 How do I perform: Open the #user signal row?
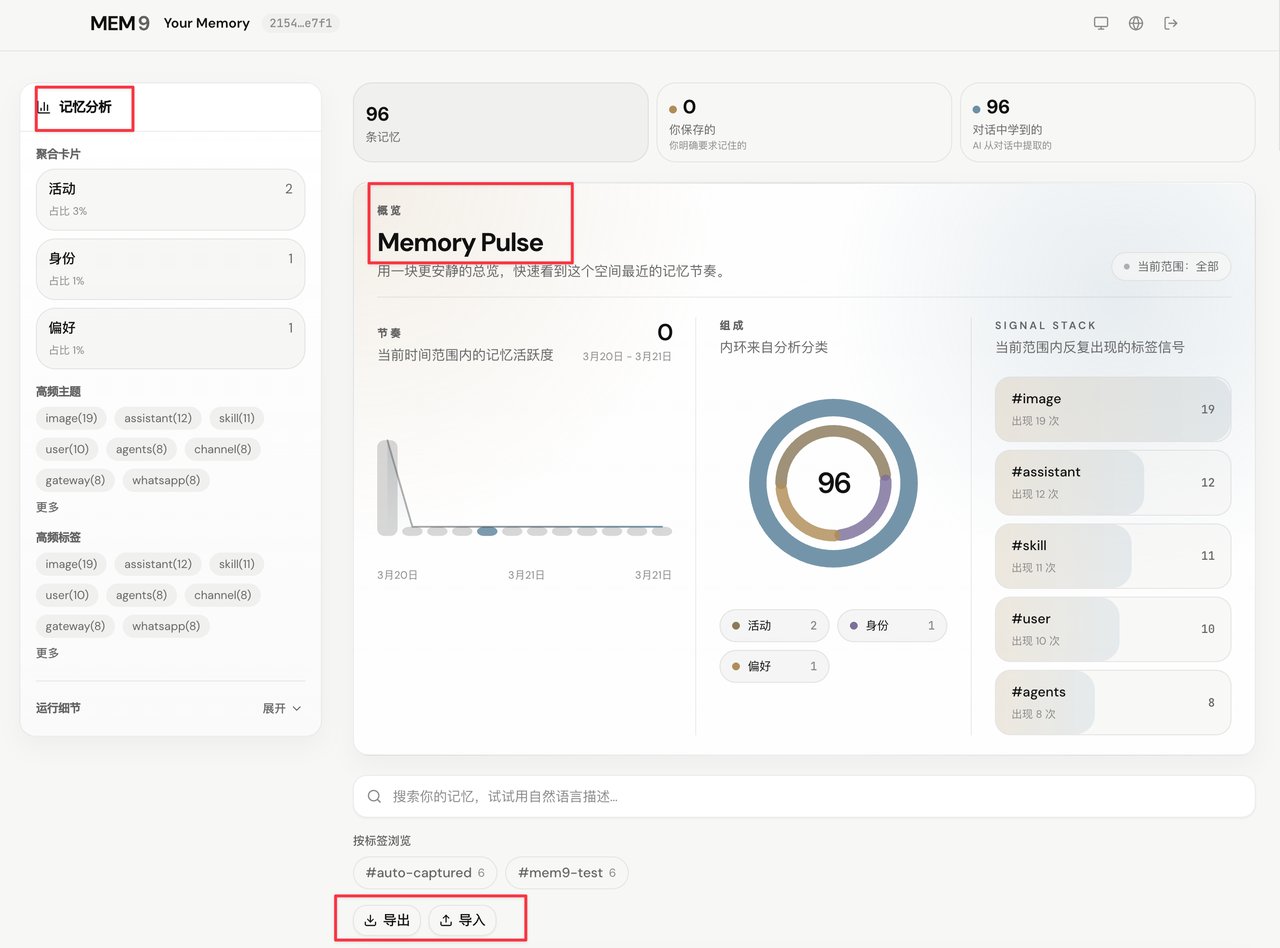click(1113, 629)
